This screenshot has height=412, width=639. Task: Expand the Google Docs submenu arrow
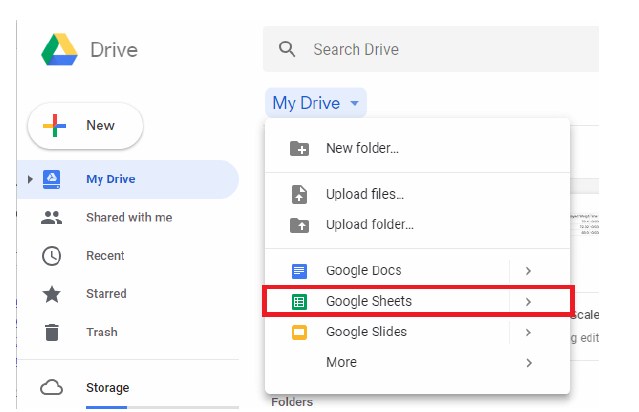pos(529,271)
